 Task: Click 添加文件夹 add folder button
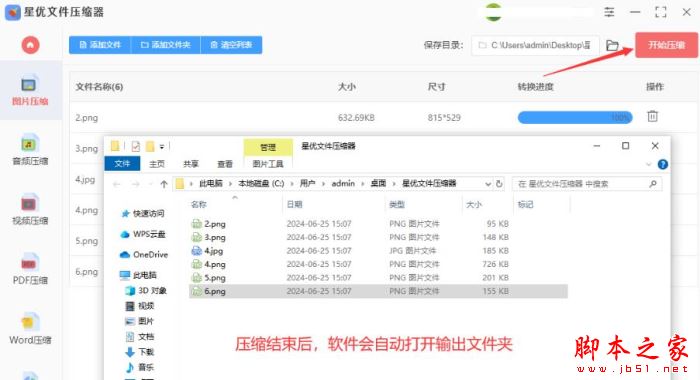coord(166,45)
